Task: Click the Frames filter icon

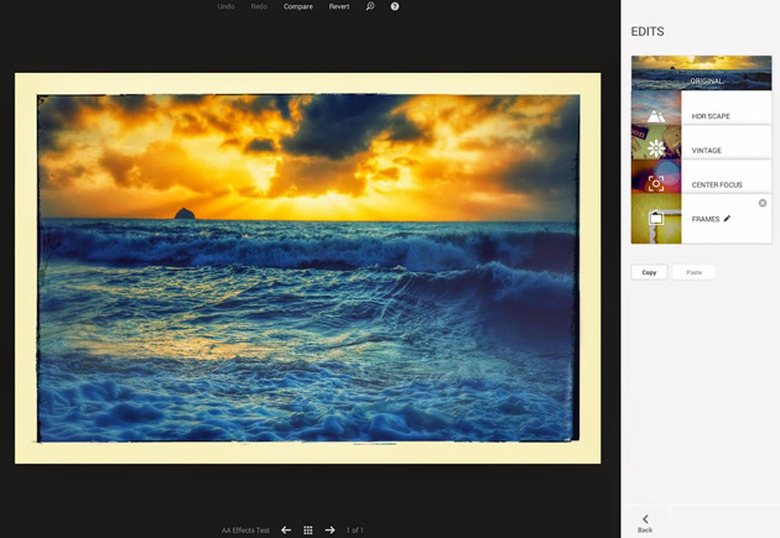Action: pos(656,218)
